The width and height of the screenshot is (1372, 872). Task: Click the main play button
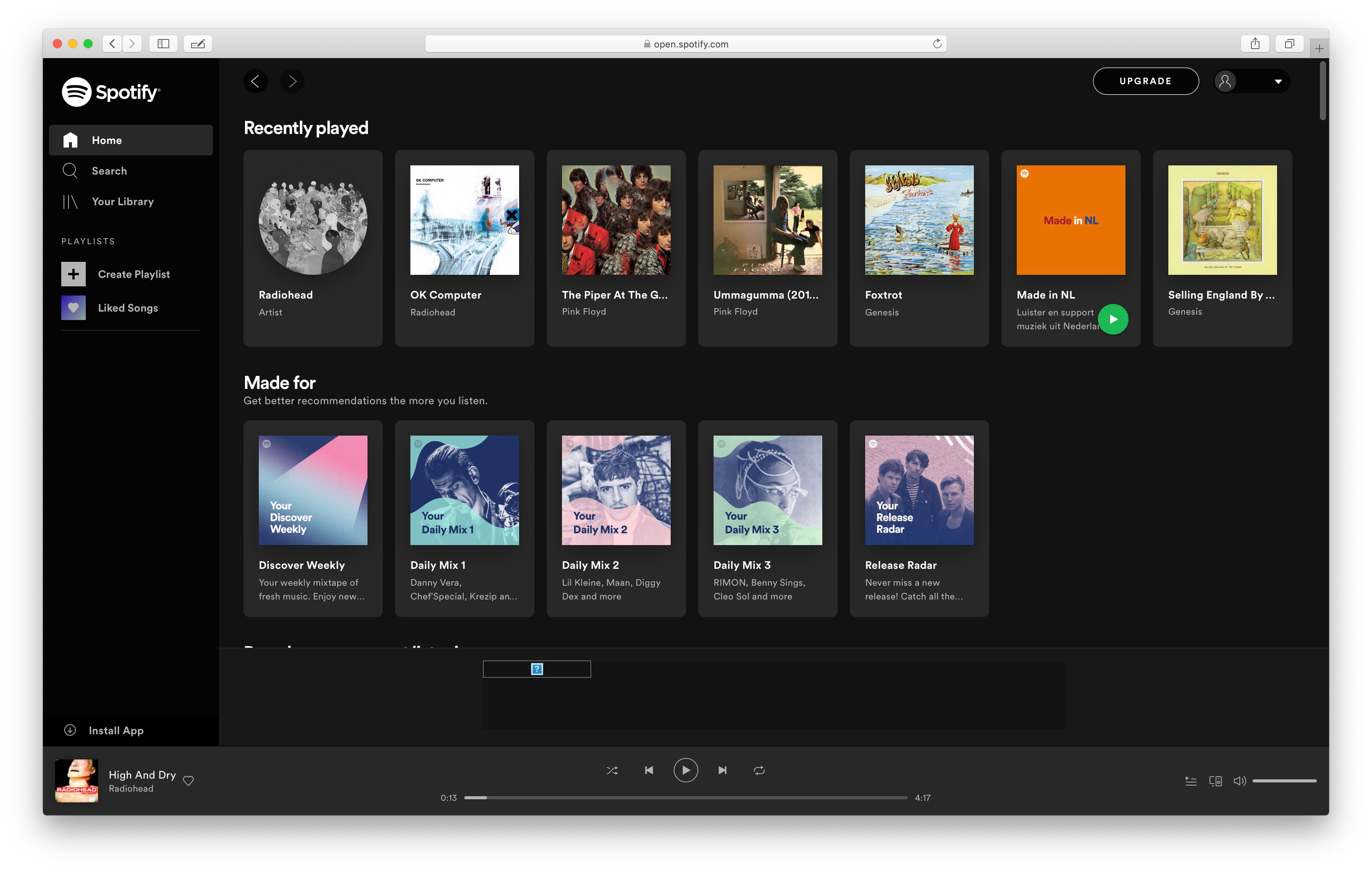[x=686, y=770]
